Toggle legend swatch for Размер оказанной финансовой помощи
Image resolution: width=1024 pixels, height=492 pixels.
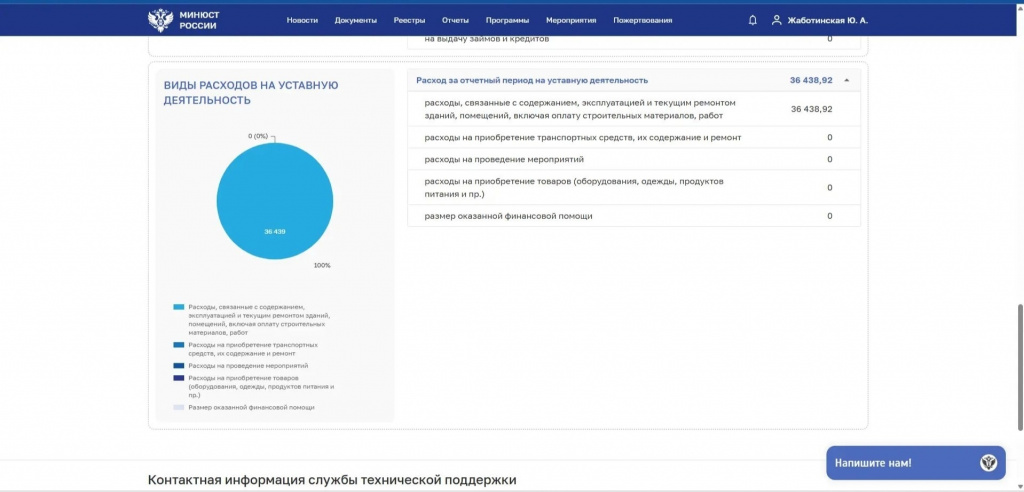tap(178, 407)
